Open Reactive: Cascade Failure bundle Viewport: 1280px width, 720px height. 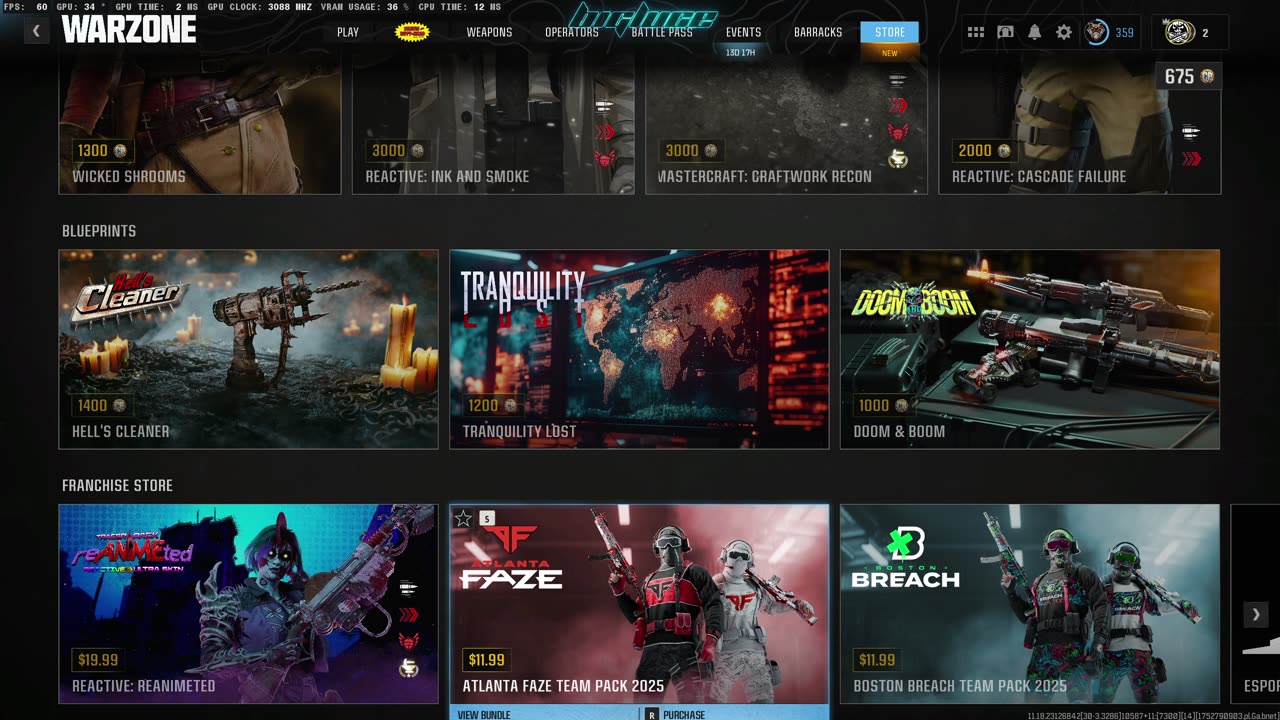click(x=1080, y=126)
